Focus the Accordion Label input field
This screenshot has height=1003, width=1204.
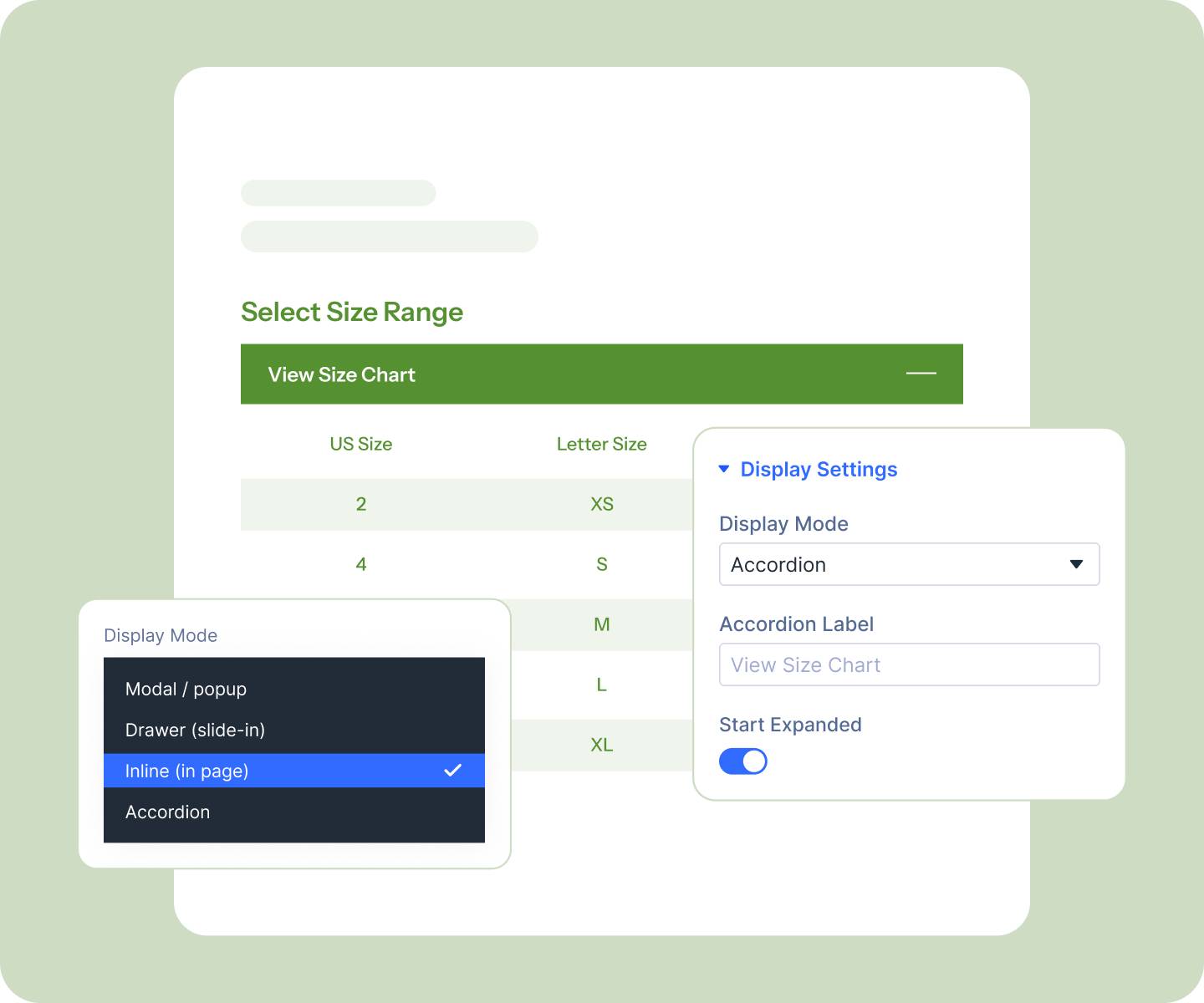coord(909,664)
